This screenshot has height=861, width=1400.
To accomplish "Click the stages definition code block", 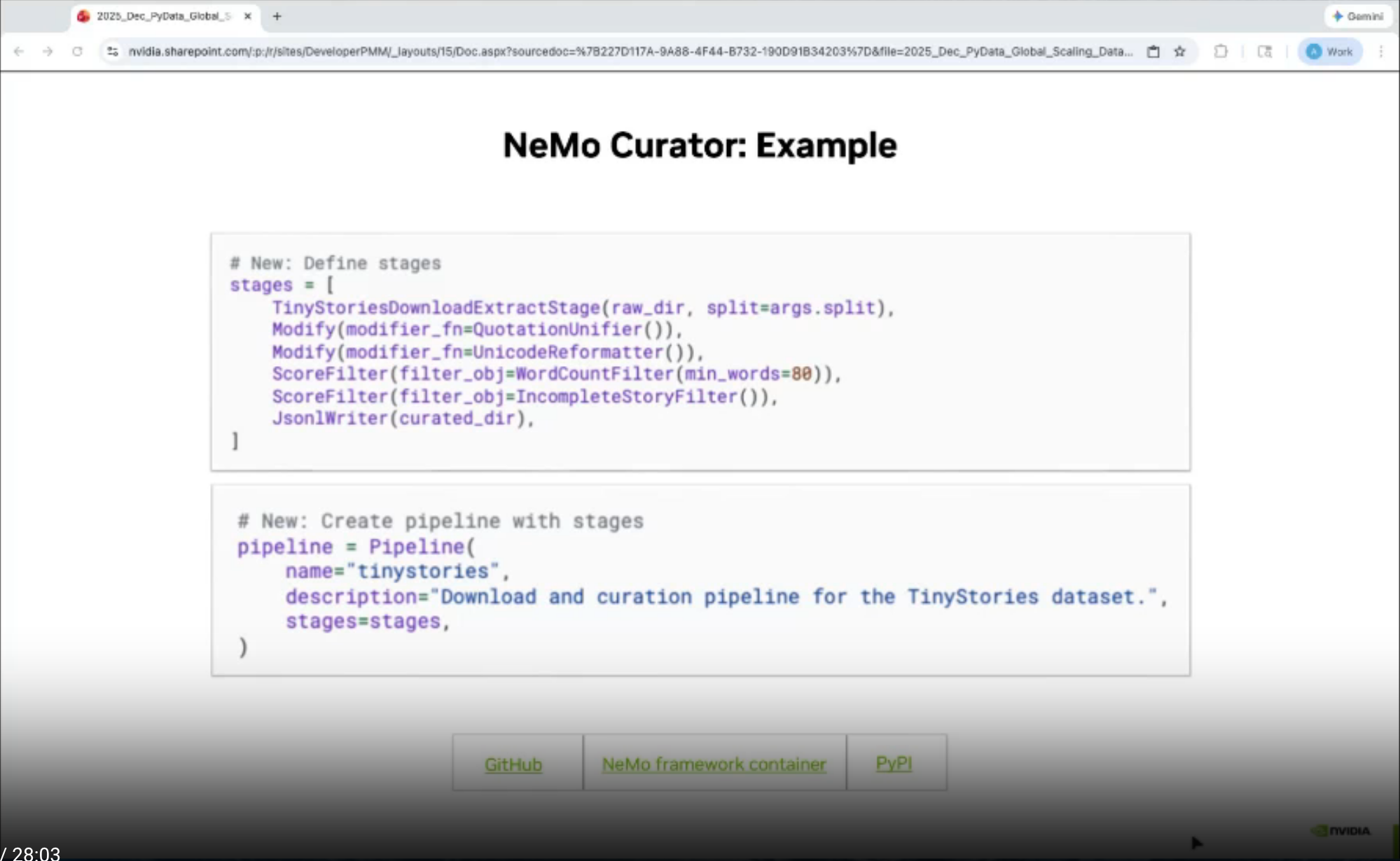I will tap(700, 351).
